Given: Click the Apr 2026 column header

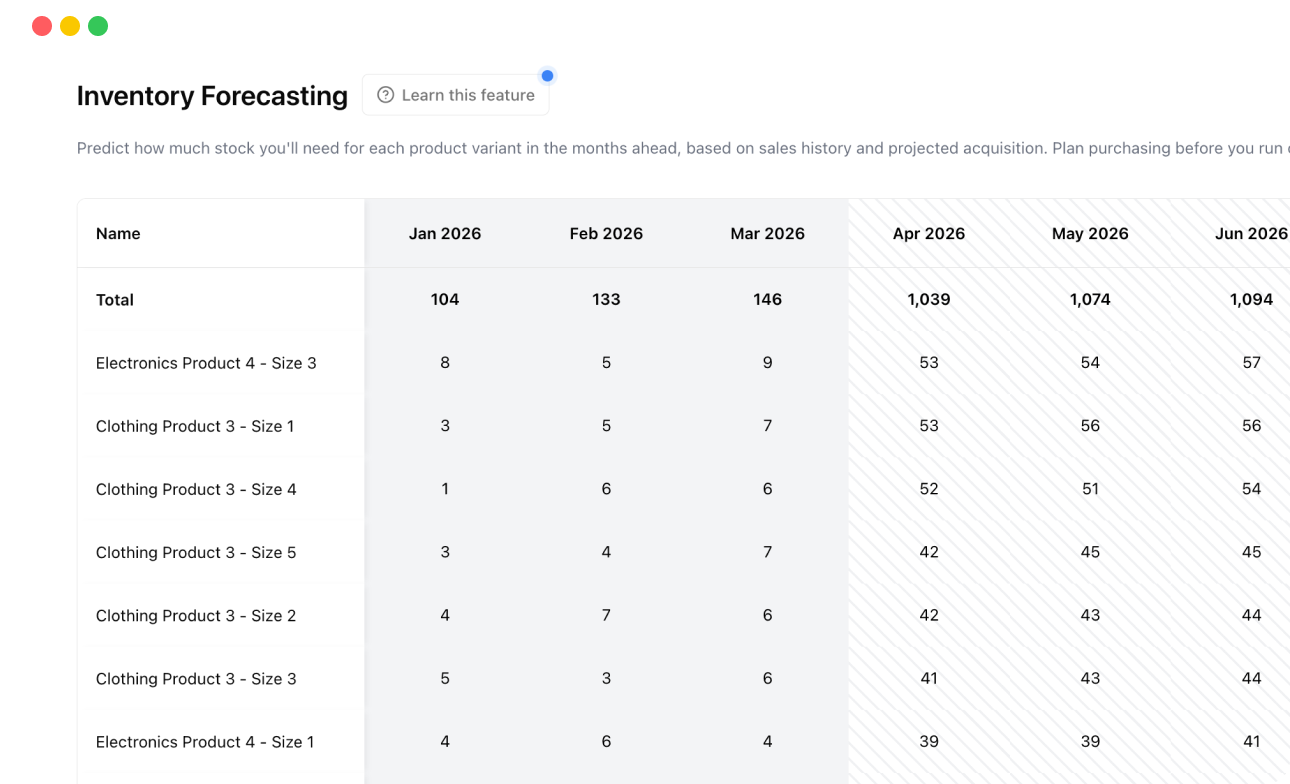Looking at the screenshot, I should [x=928, y=233].
